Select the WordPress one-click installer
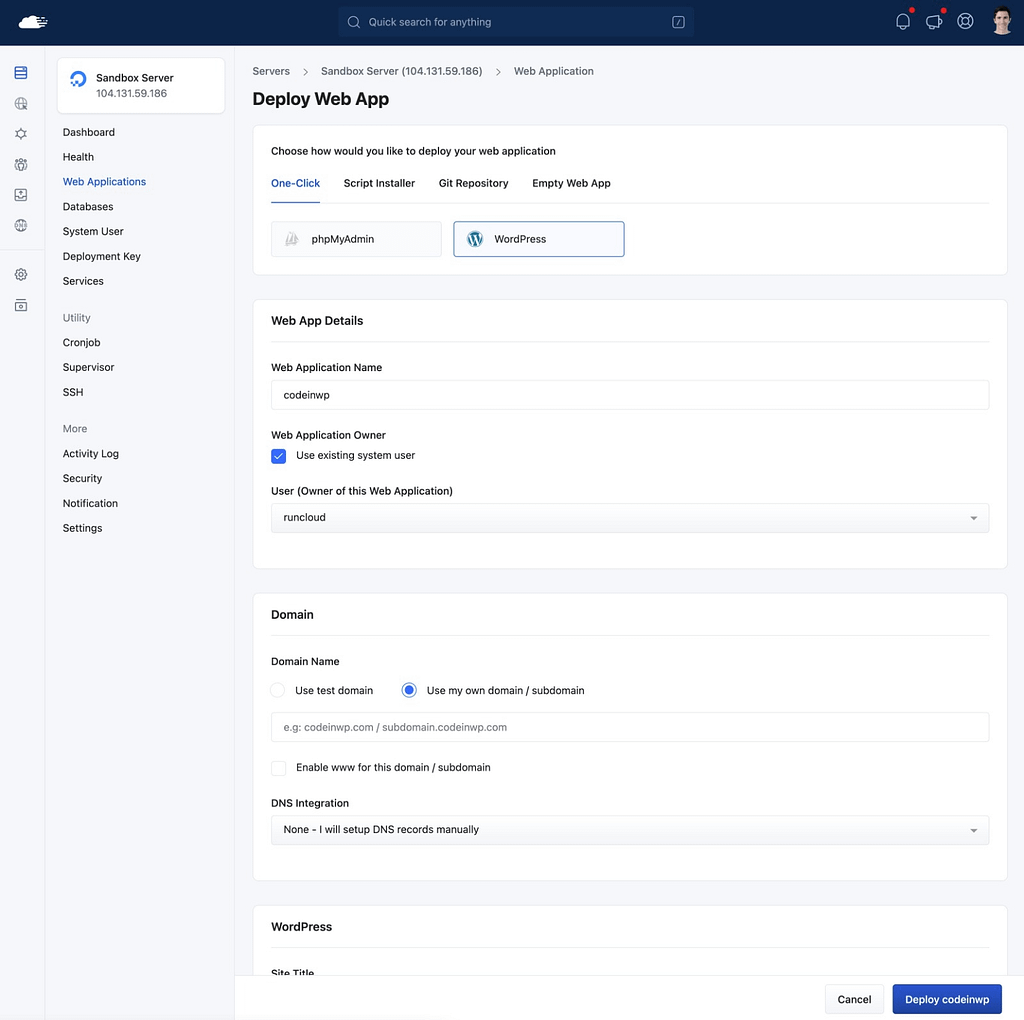 pos(538,239)
